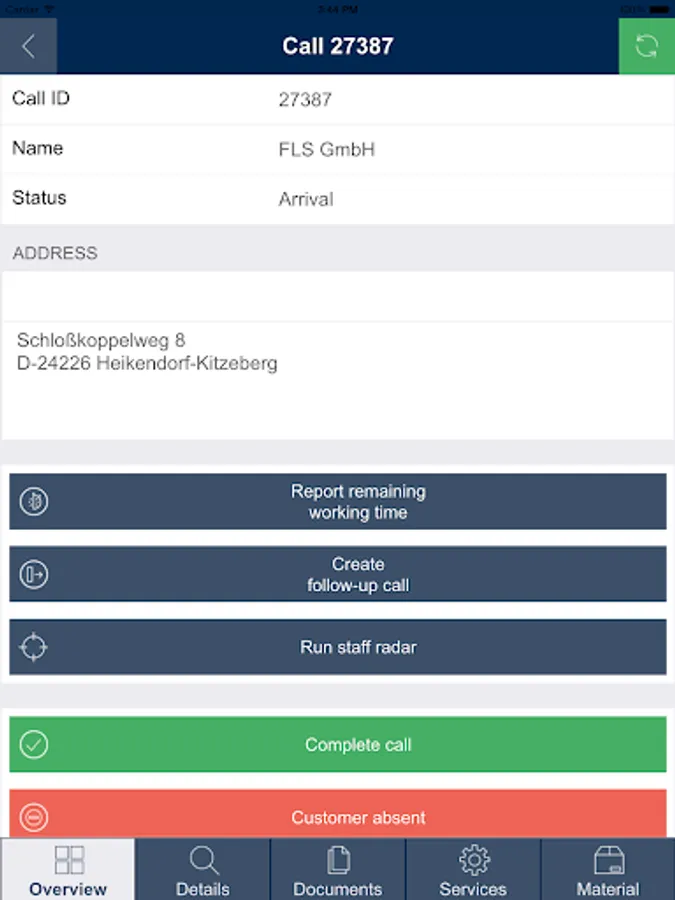Select the crosshair icon for Run staff radar
This screenshot has height=900, width=675.
34,647
